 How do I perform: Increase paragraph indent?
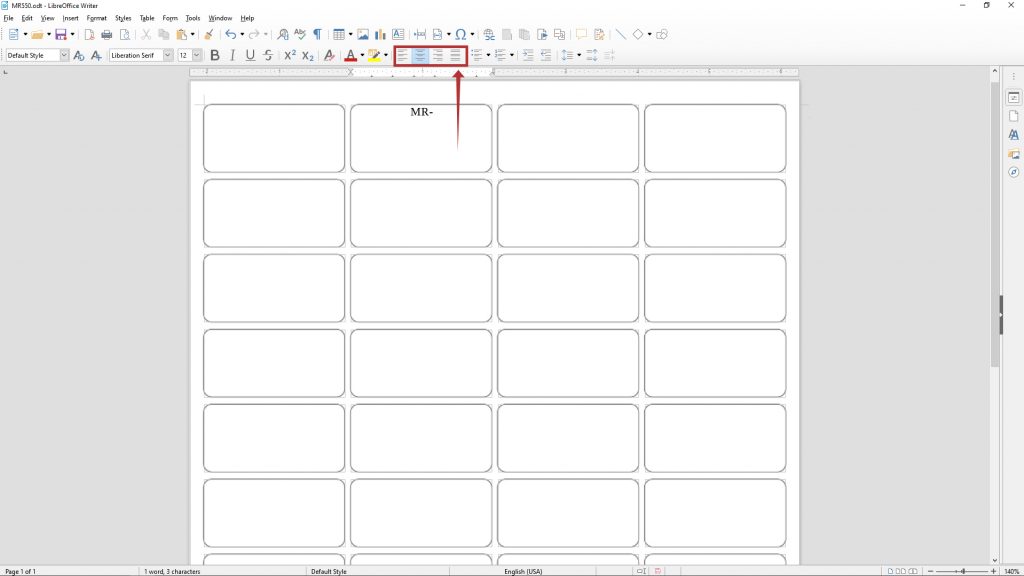pos(528,56)
